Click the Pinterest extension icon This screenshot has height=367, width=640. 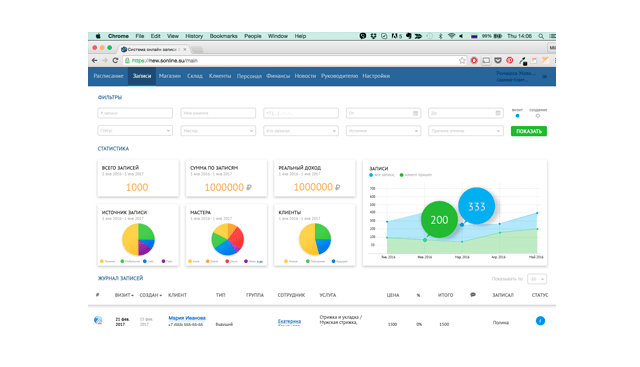point(510,60)
